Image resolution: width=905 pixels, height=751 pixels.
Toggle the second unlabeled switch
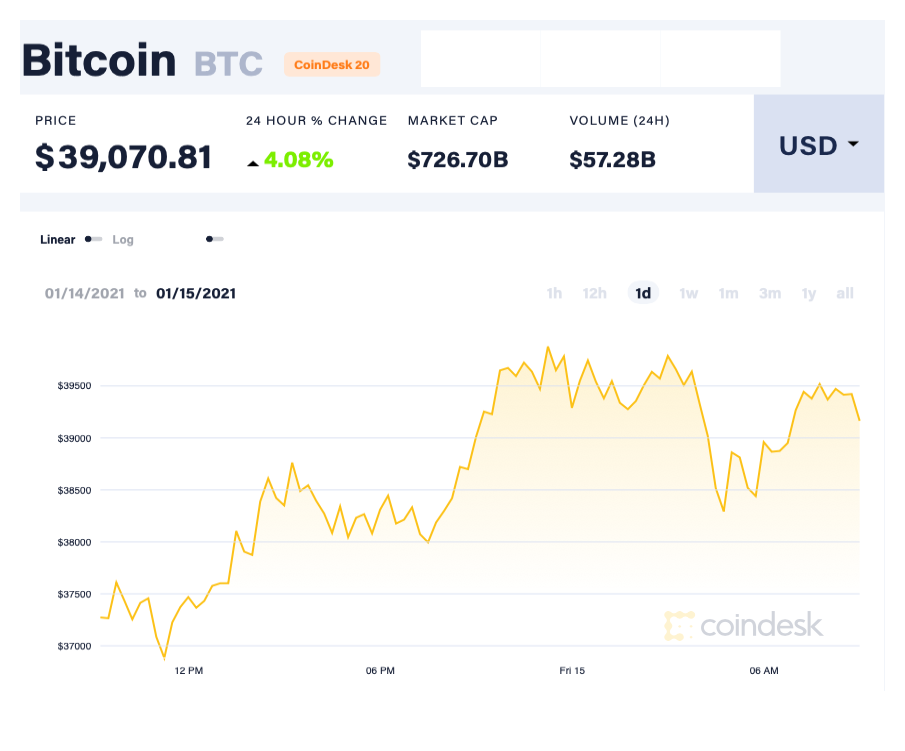pos(215,239)
